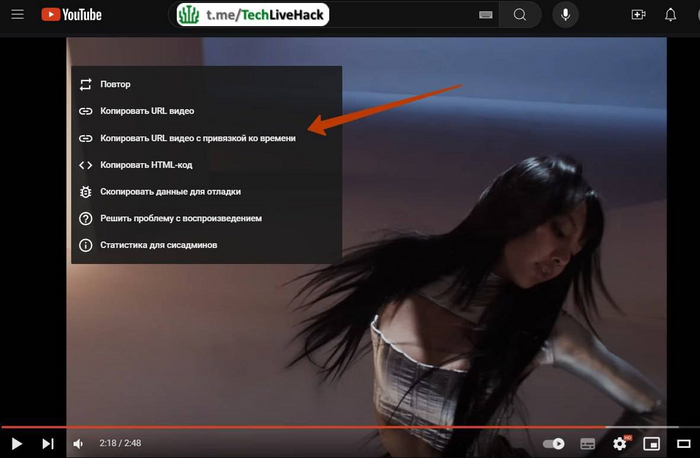Play the video

(x=17, y=444)
